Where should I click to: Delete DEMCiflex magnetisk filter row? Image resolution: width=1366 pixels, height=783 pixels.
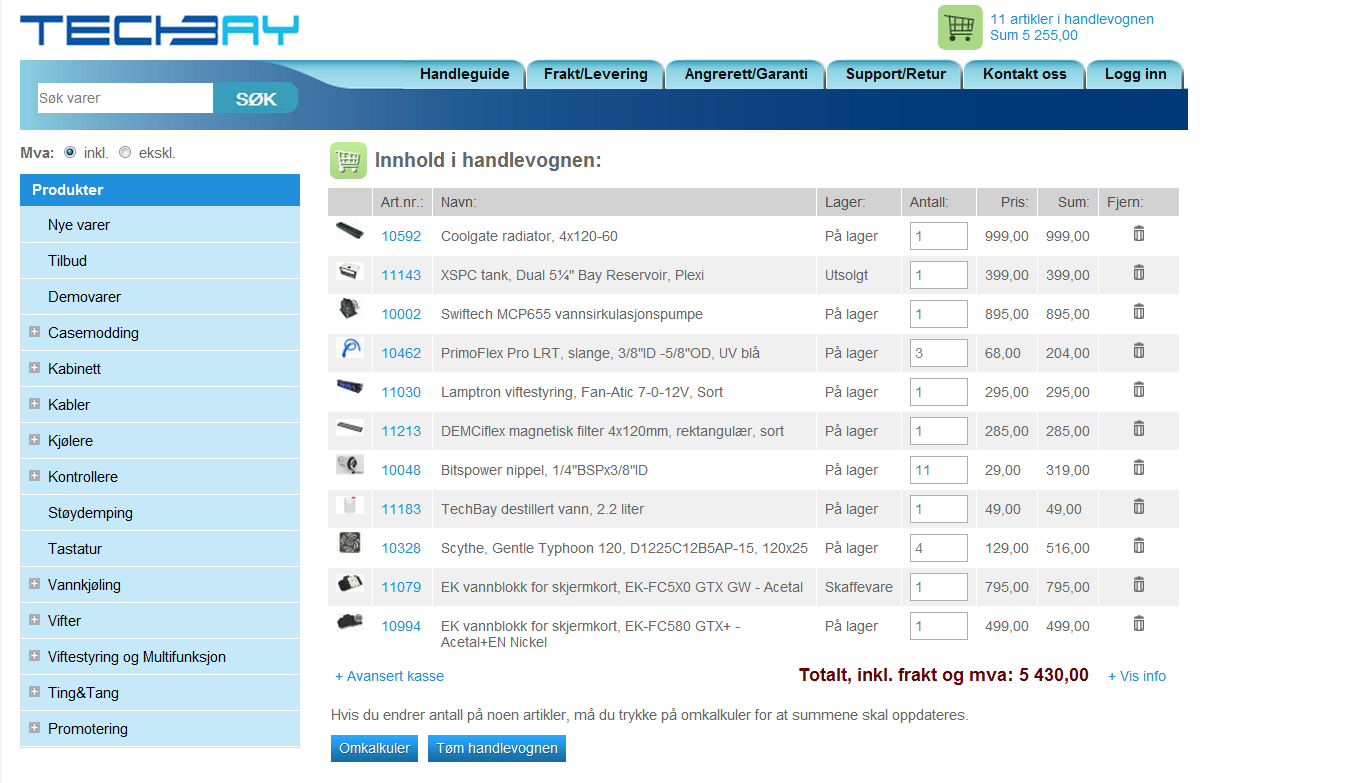coord(1138,429)
